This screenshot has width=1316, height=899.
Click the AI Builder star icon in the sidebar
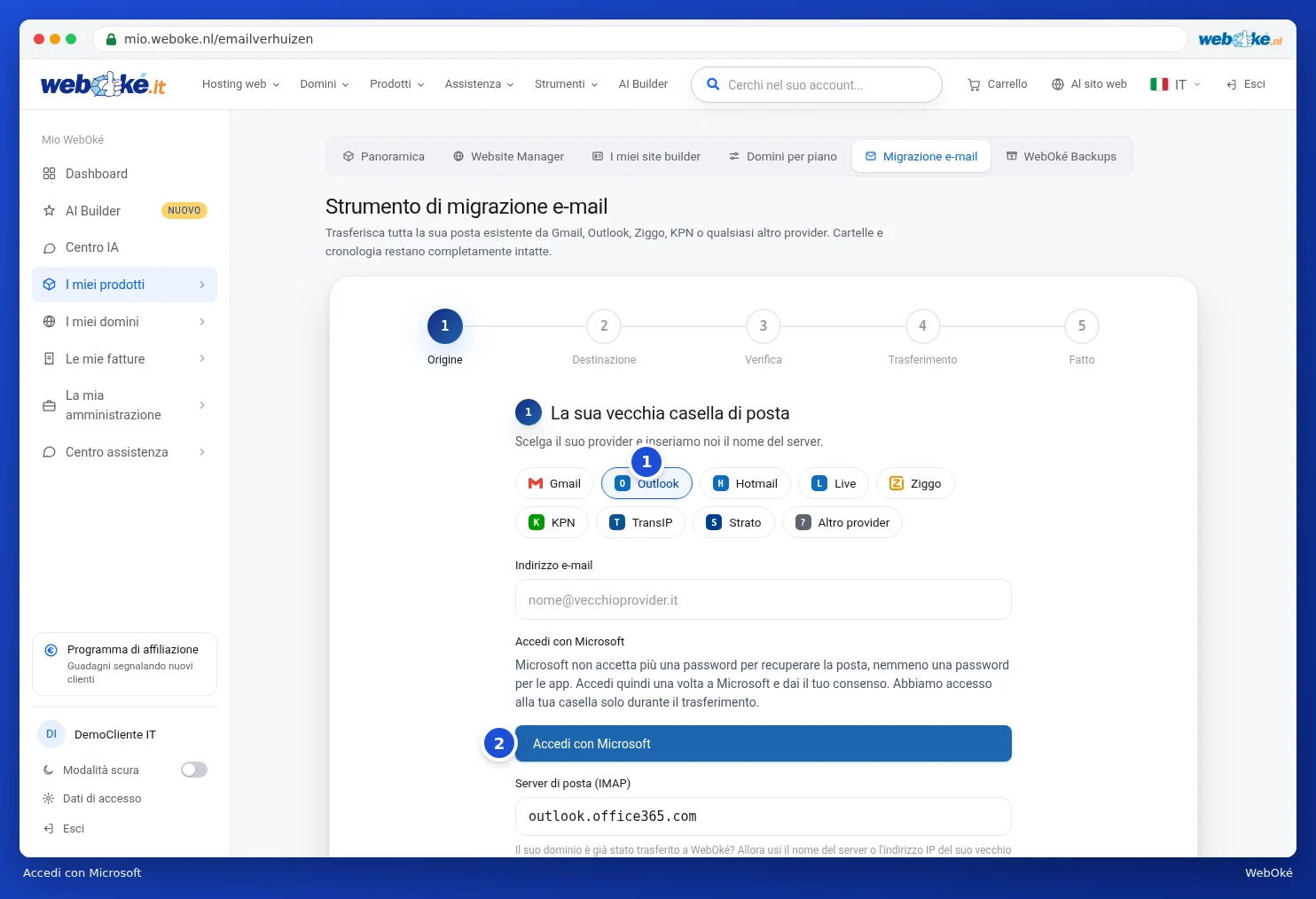point(49,211)
